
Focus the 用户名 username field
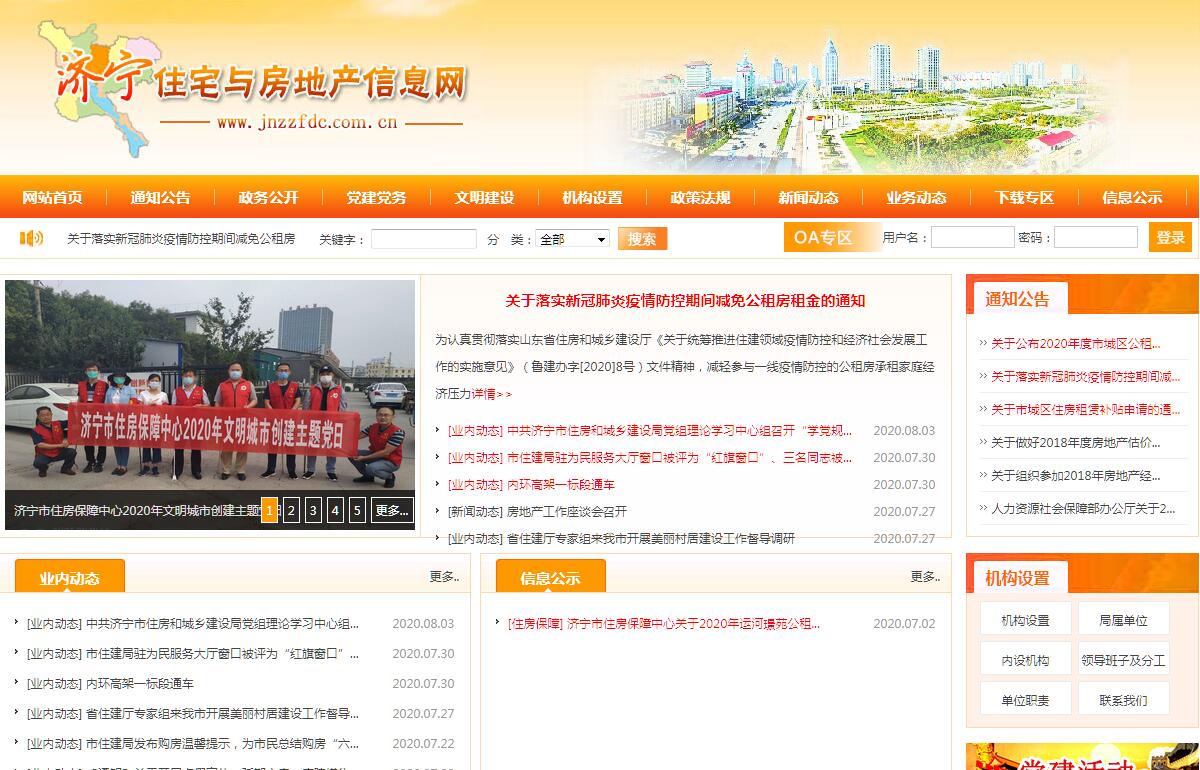point(972,238)
